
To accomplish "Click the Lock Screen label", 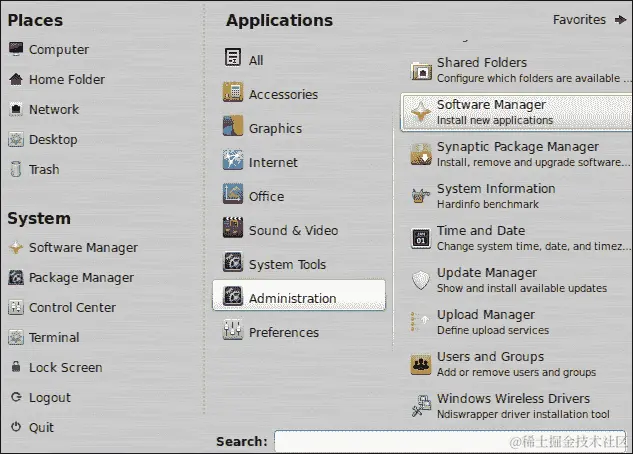I will coord(66,368).
